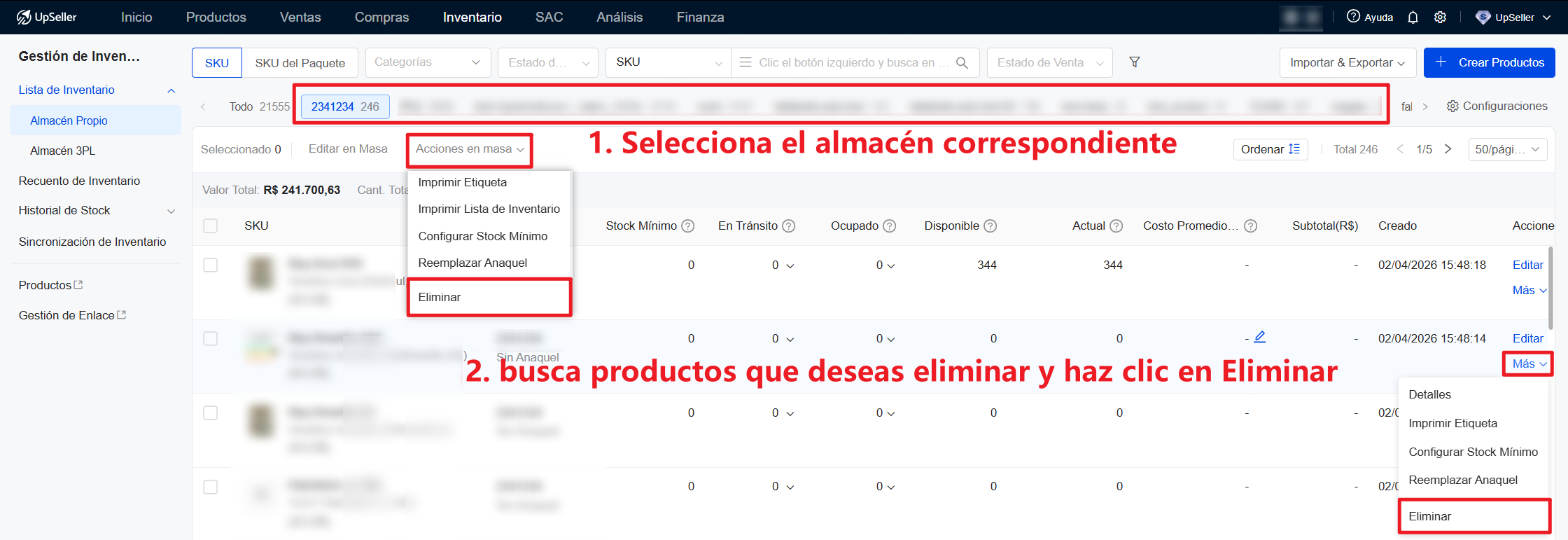The width and height of the screenshot is (1568, 540).
Task: Collapse Lista de Inventario section
Action: tap(171, 90)
